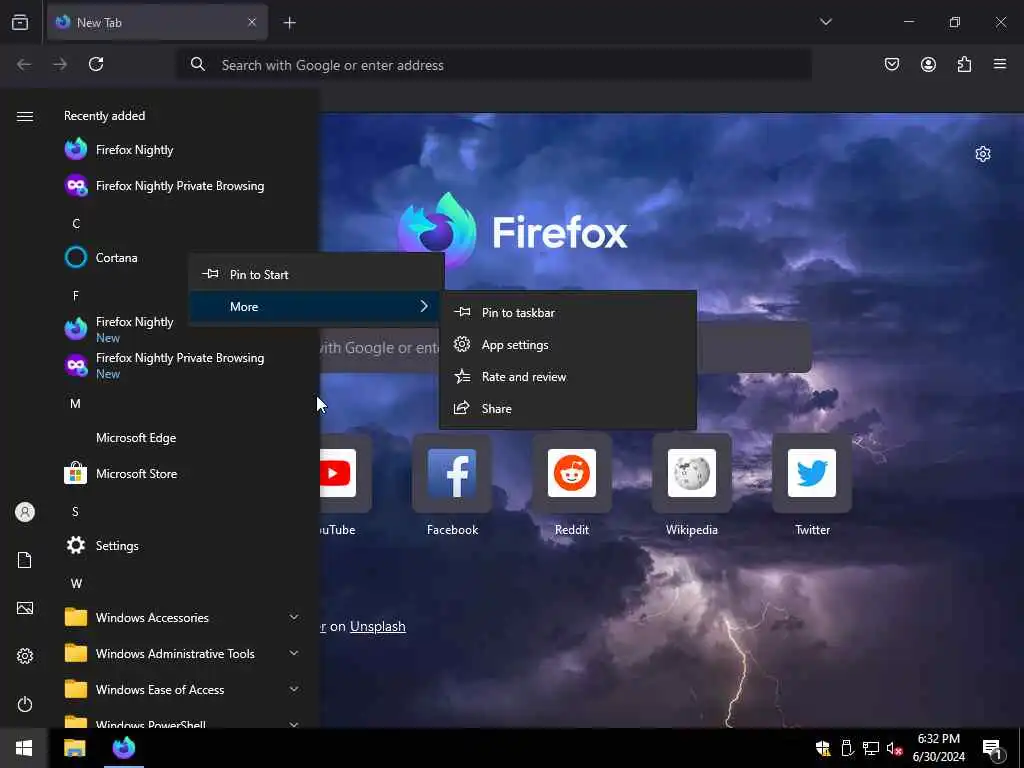Image resolution: width=1024 pixels, height=768 pixels.
Task: Launch Firefox Nightly under Recently added
Action: tap(183, 150)
